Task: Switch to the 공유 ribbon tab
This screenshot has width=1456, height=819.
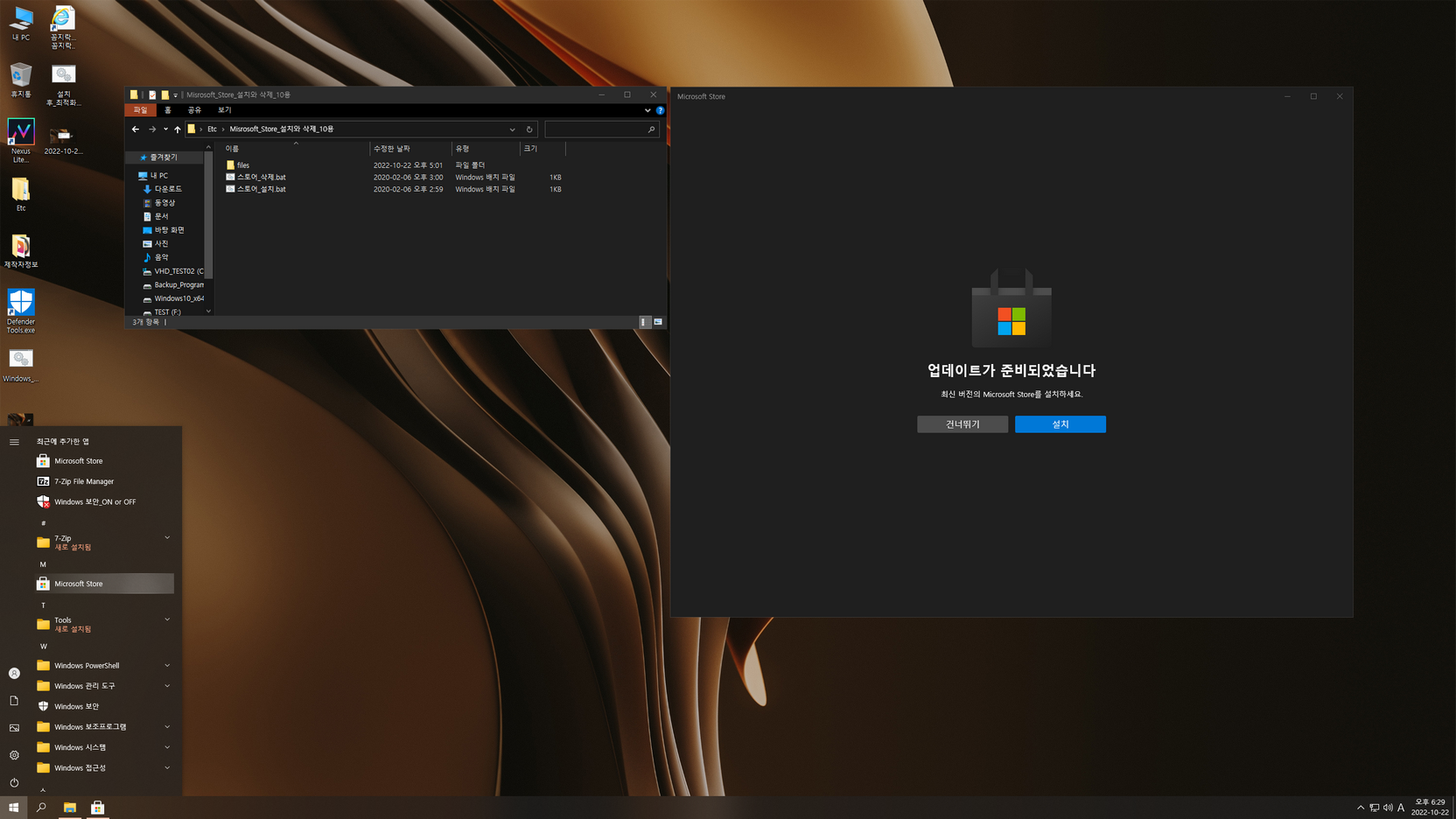Action: [194, 110]
